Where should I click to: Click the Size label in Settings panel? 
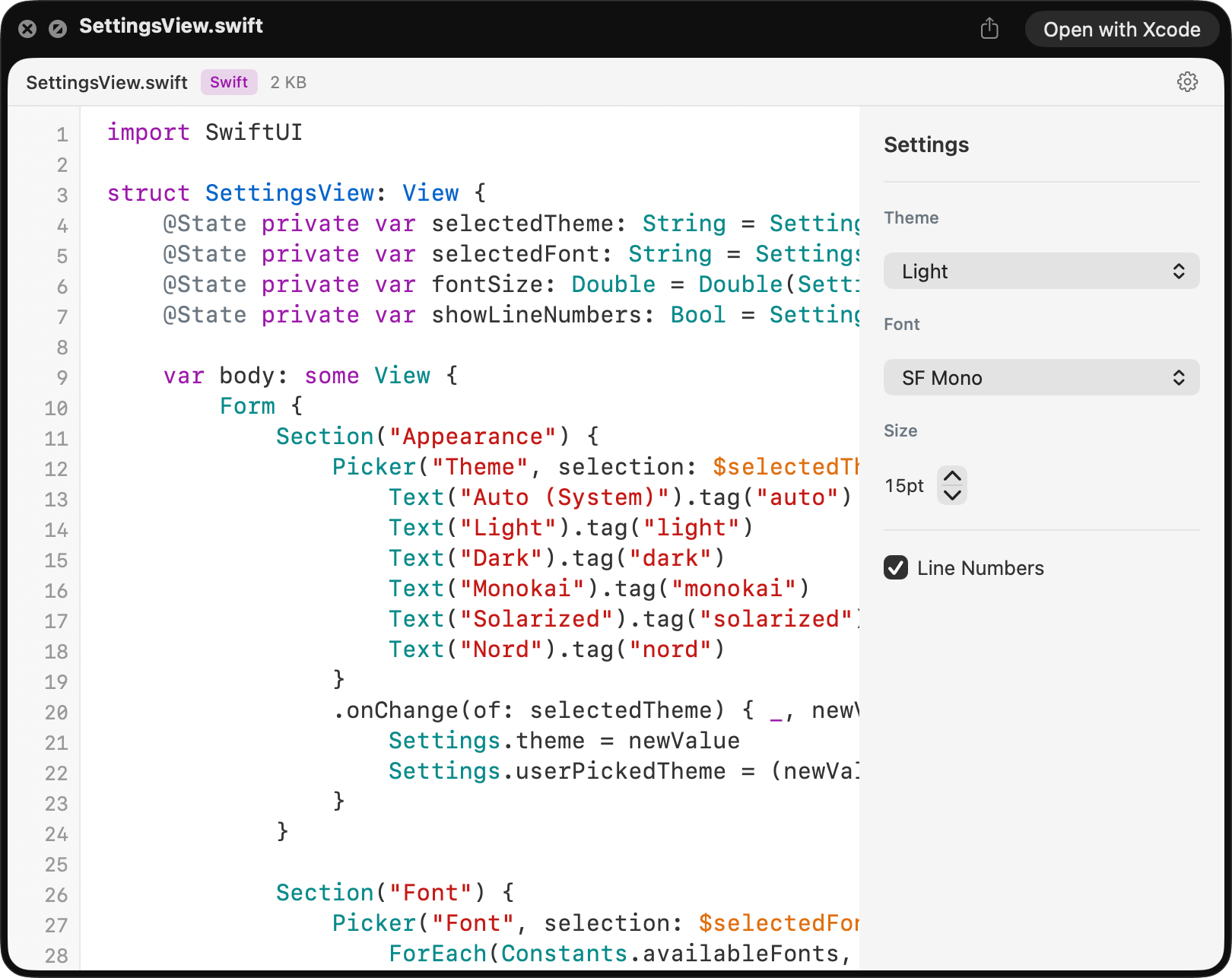(900, 430)
